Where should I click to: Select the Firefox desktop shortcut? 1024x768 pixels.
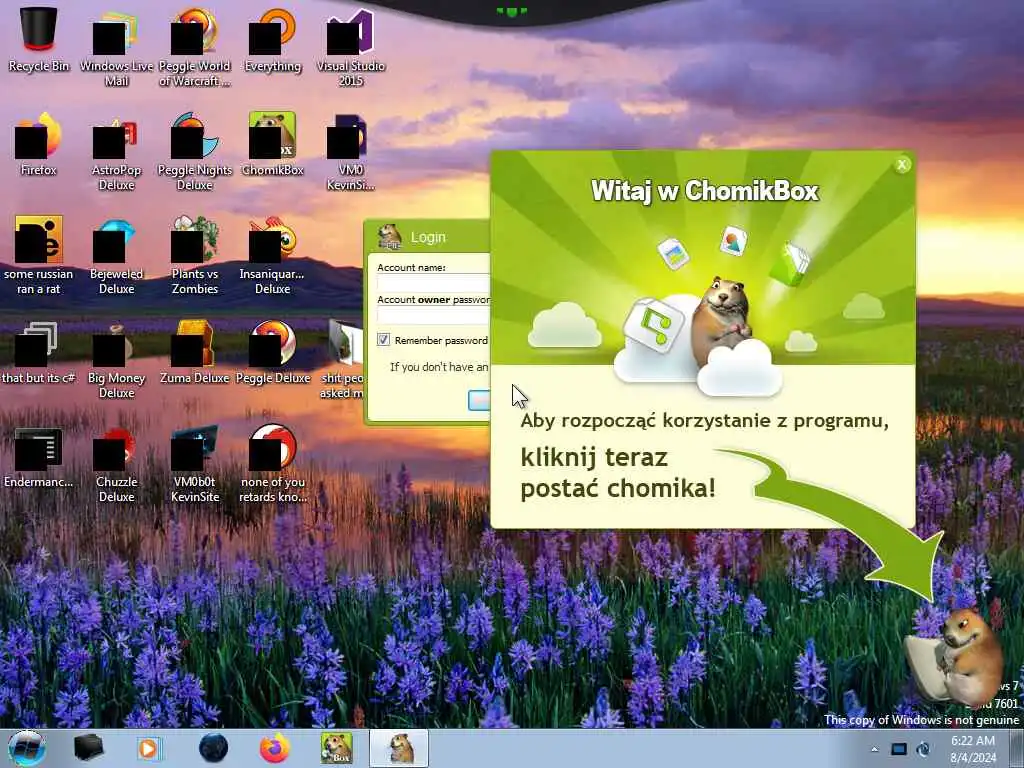click(39, 144)
